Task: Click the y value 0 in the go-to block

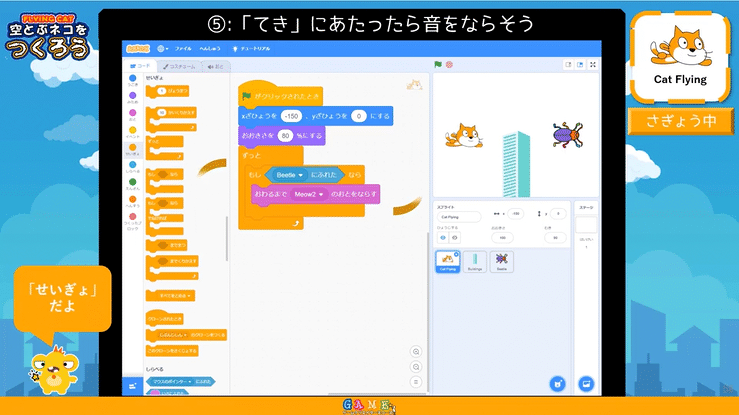Action: click(x=359, y=116)
